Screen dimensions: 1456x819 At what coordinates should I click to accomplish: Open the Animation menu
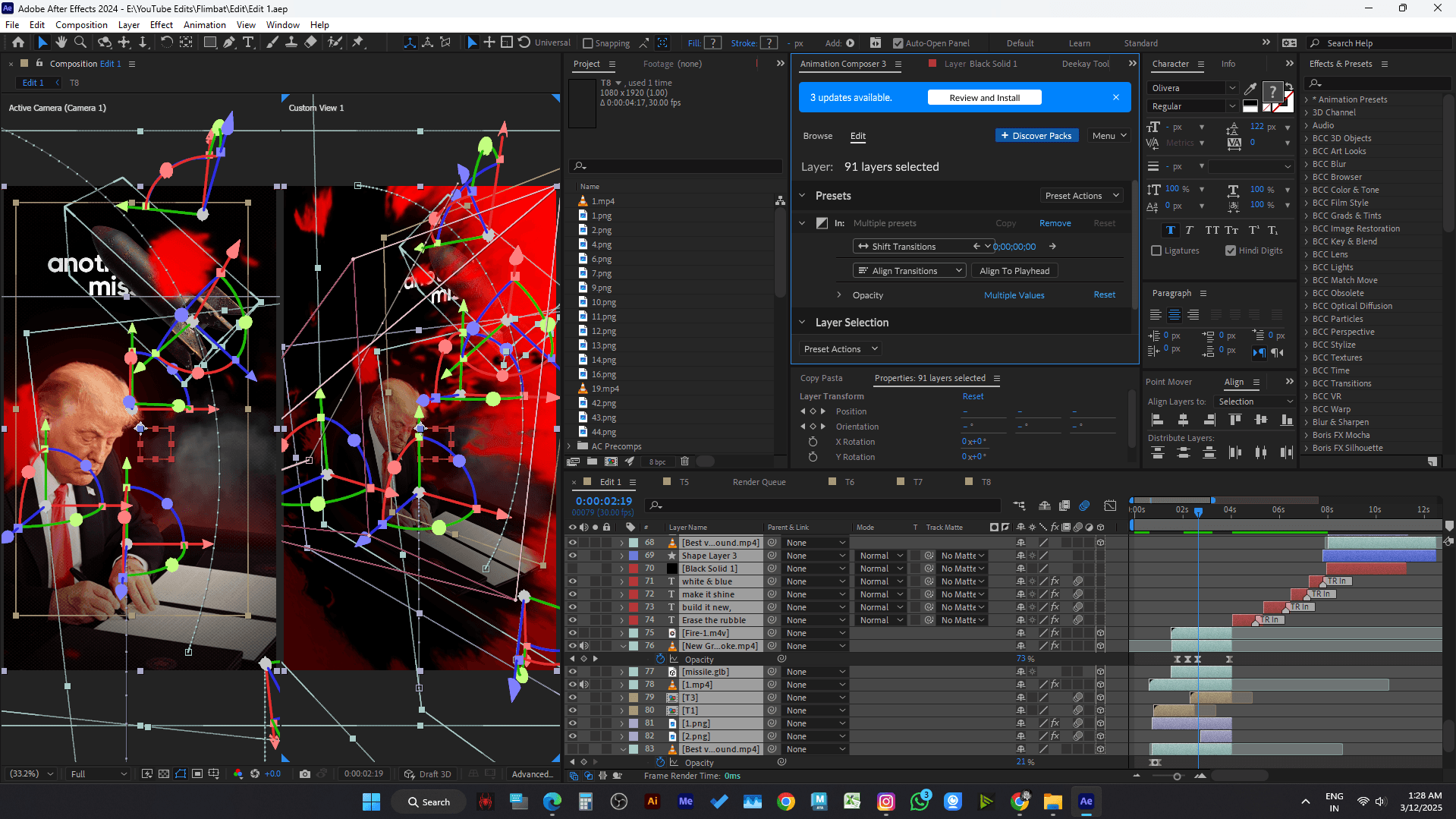tap(204, 25)
